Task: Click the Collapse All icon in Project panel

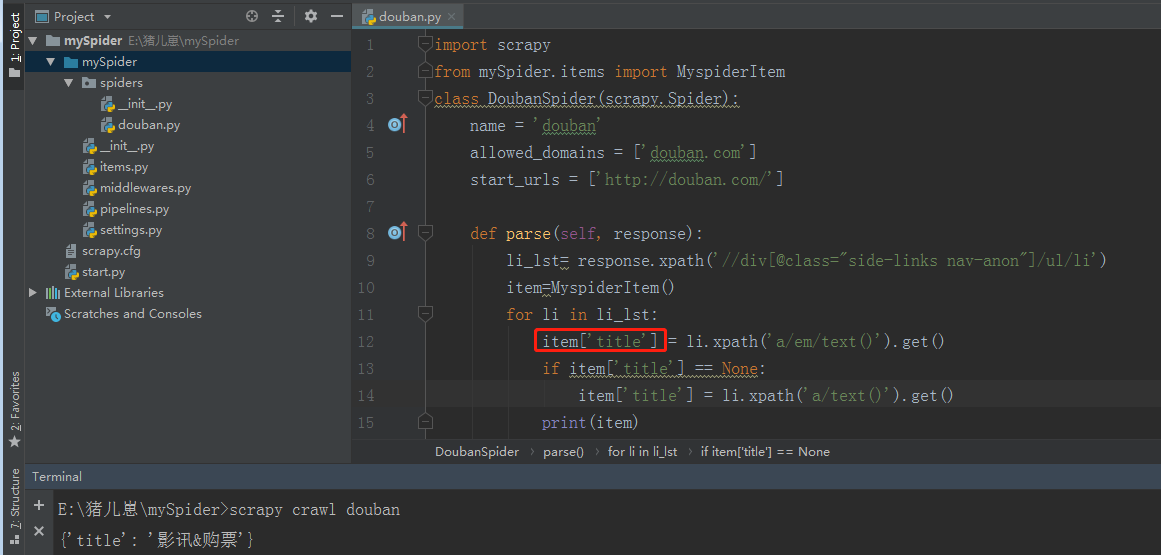Action: [278, 16]
